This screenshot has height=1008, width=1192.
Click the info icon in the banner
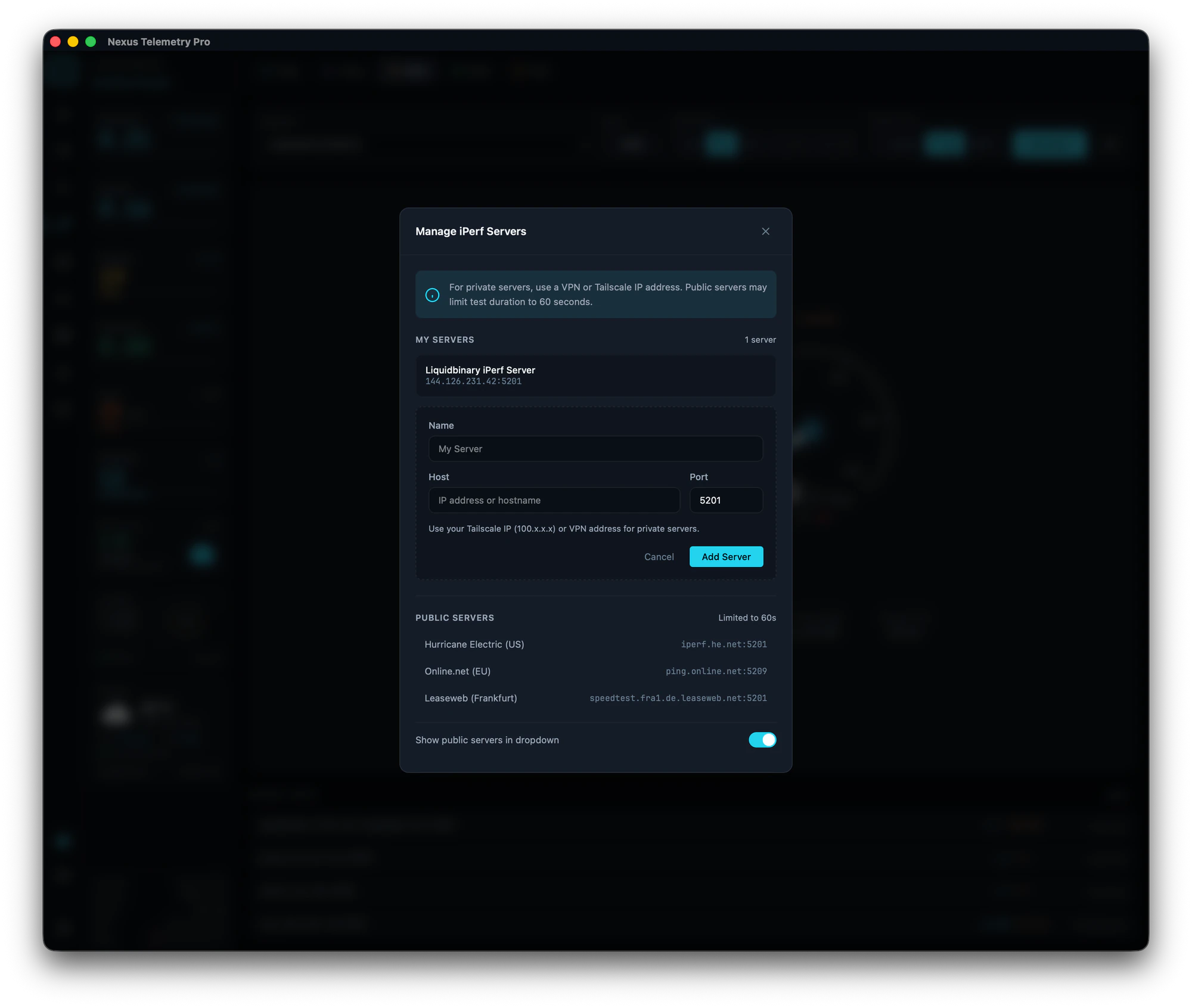click(432, 294)
